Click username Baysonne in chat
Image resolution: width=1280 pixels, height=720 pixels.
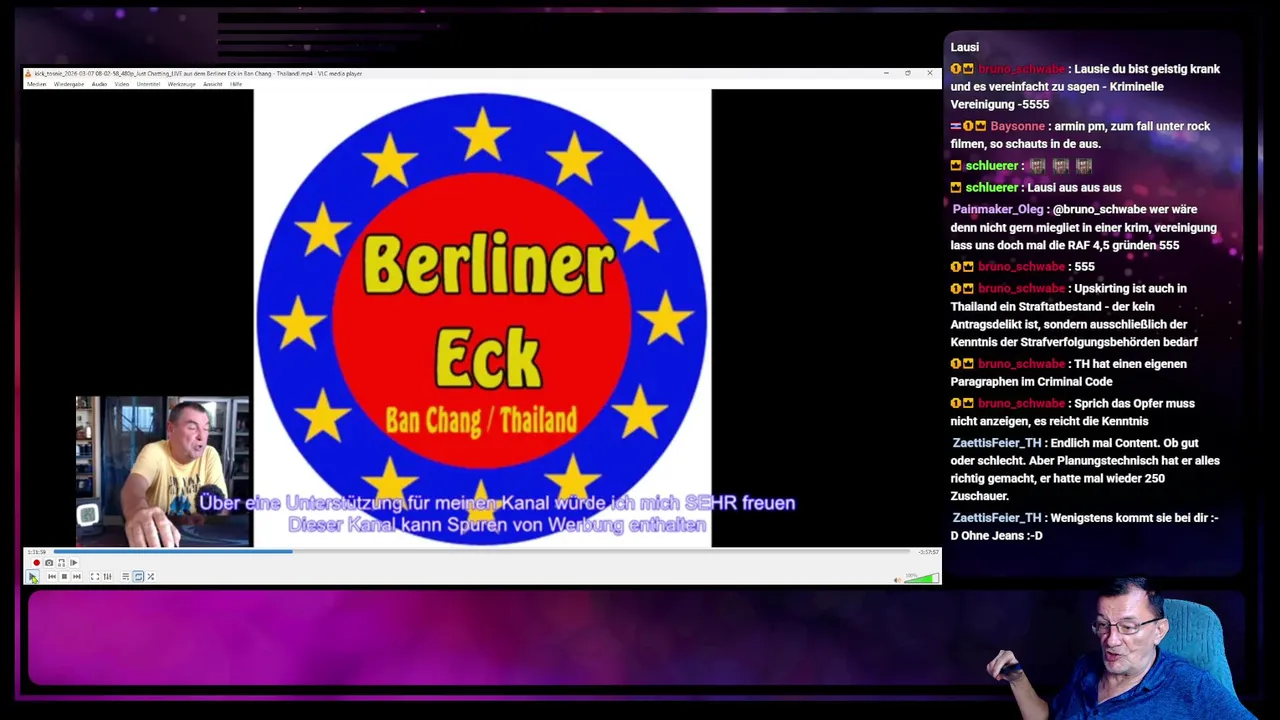(x=1018, y=126)
